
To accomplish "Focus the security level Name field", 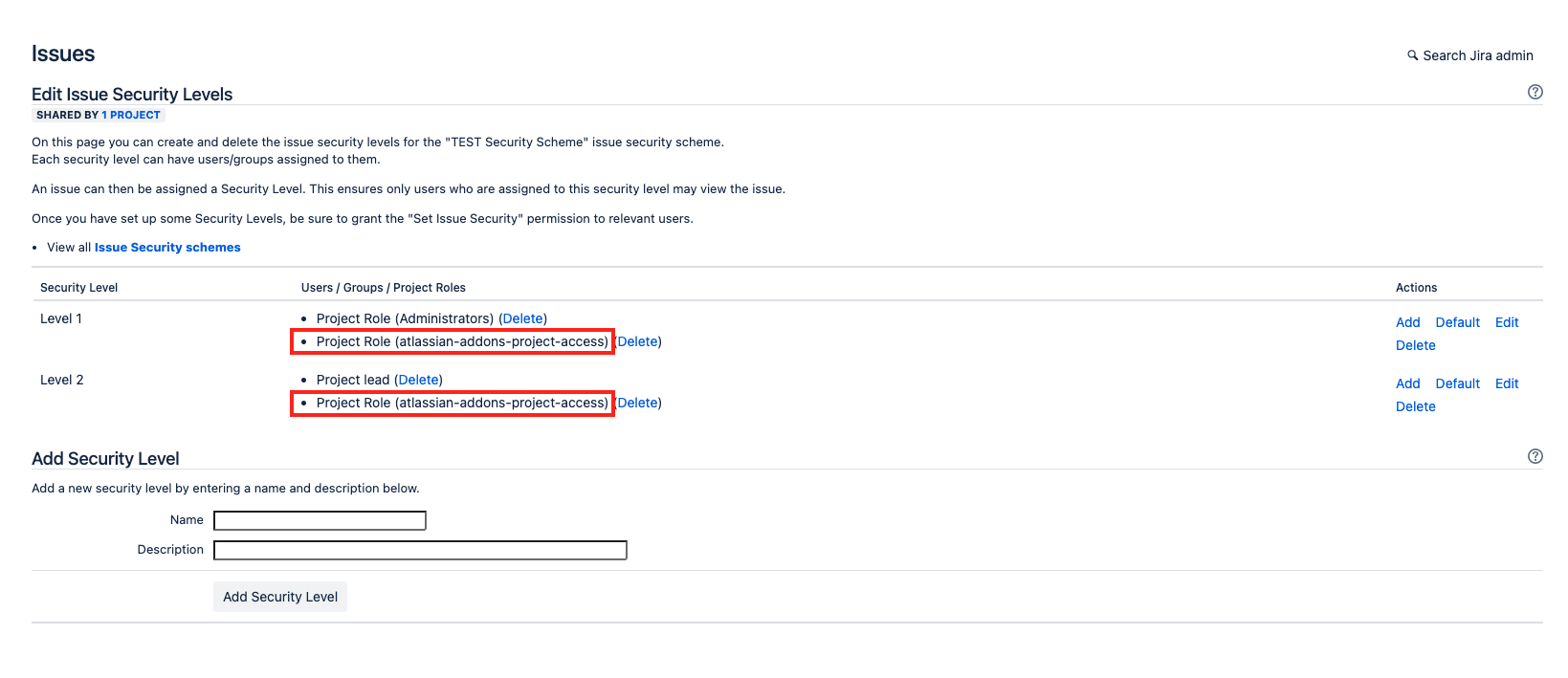I will pyautogui.click(x=320, y=520).
